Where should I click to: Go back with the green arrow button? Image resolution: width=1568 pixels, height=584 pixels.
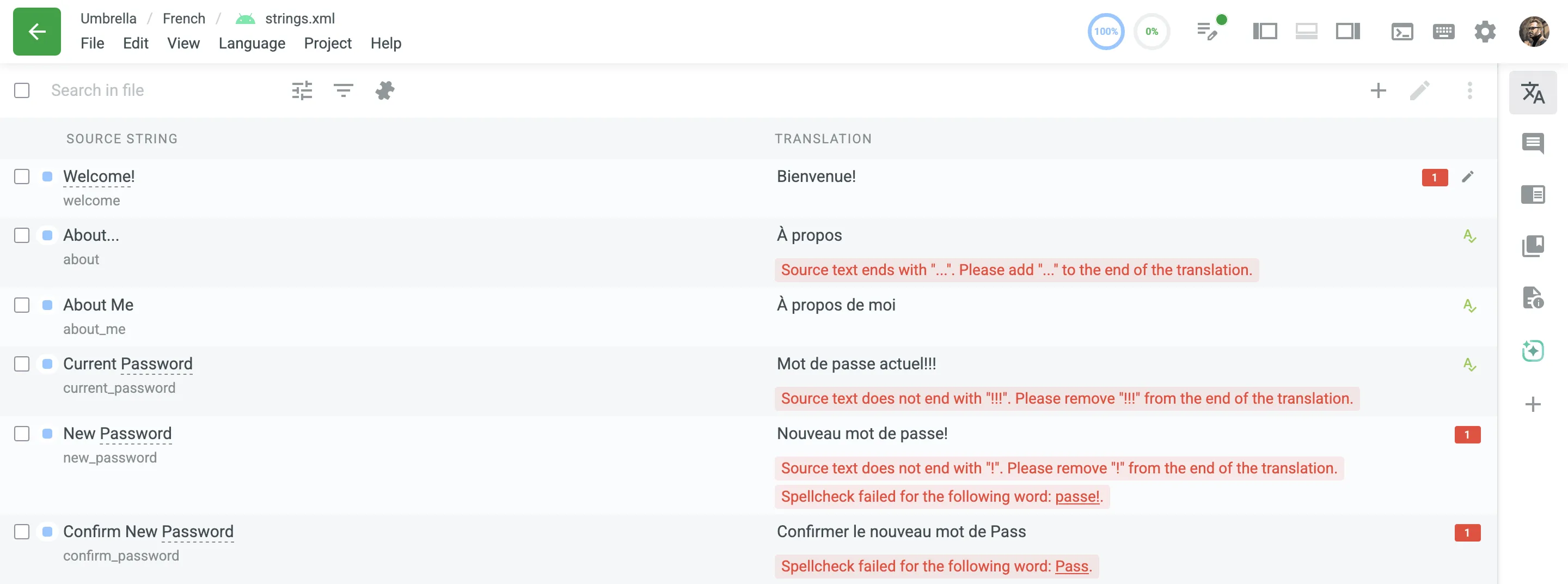coord(36,32)
